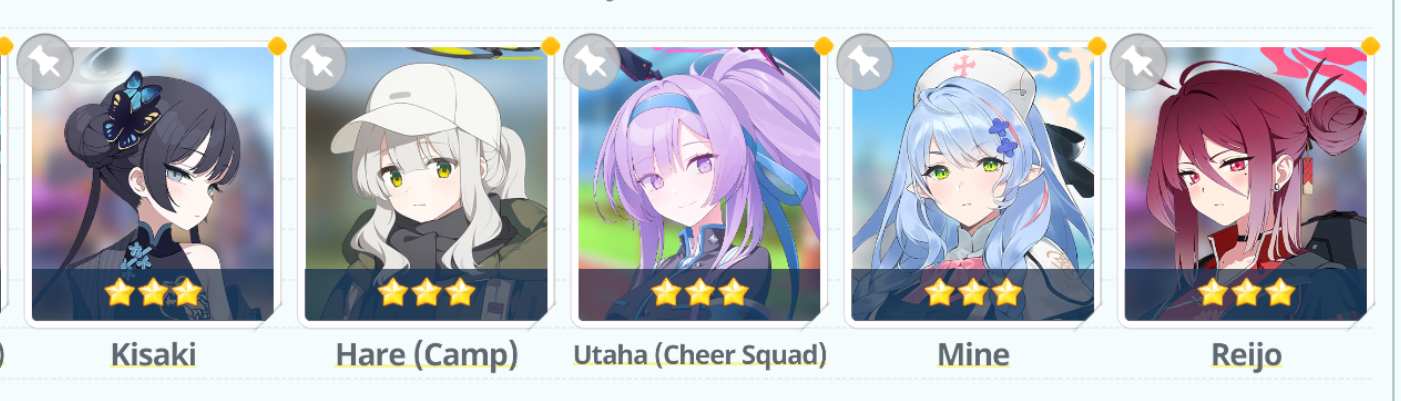Open the Reijo name link

(x=1246, y=354)
